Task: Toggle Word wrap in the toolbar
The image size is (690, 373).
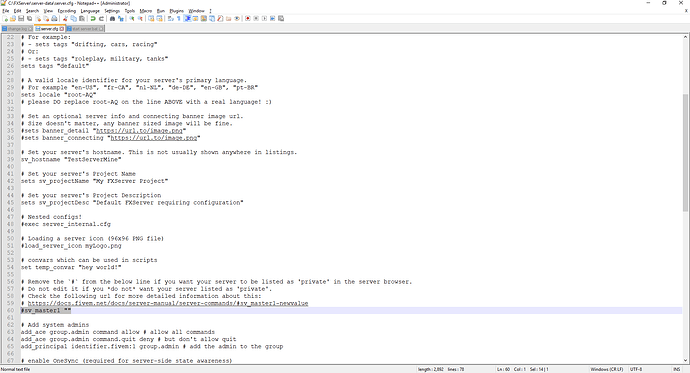Action: pyautogui.click(x=170, y=18)
